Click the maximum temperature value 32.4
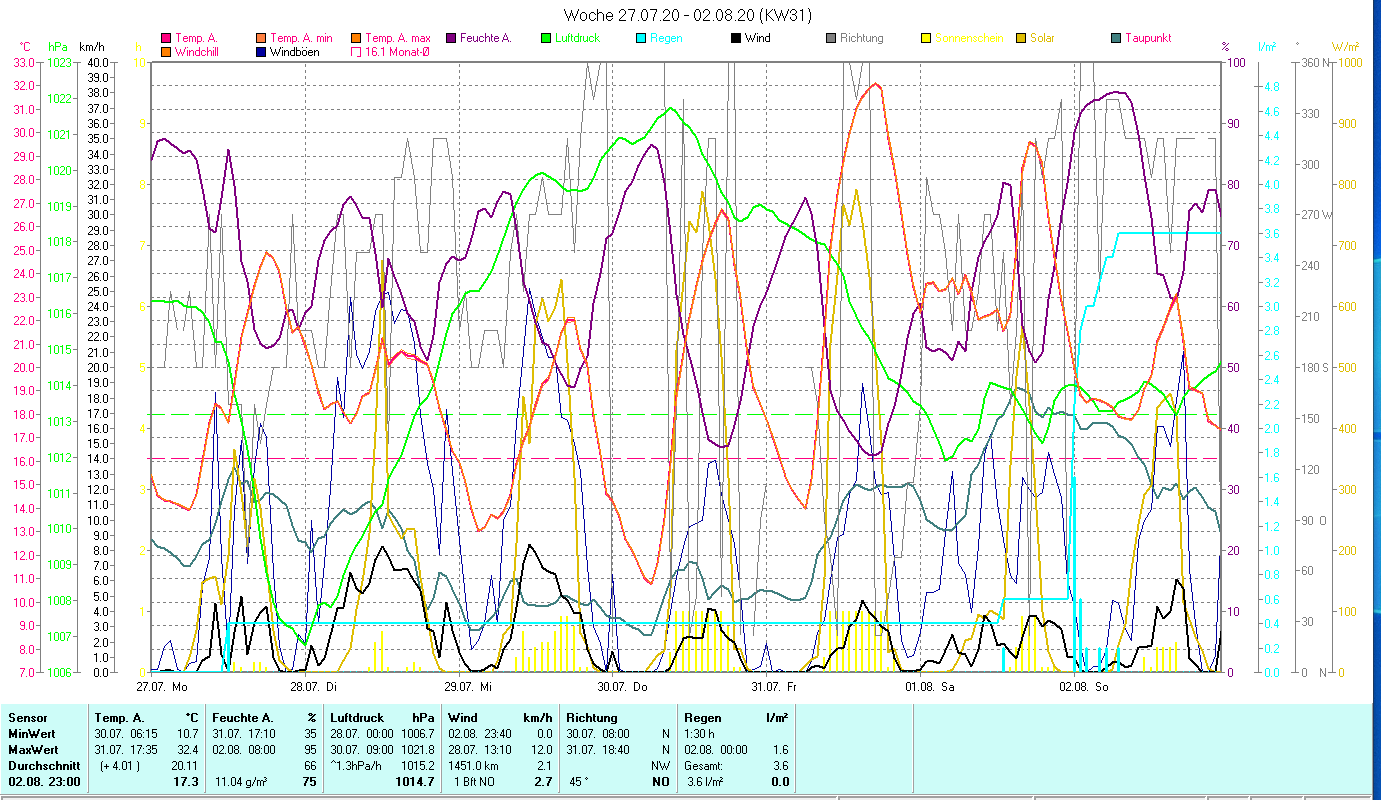 tap(187, 750)
